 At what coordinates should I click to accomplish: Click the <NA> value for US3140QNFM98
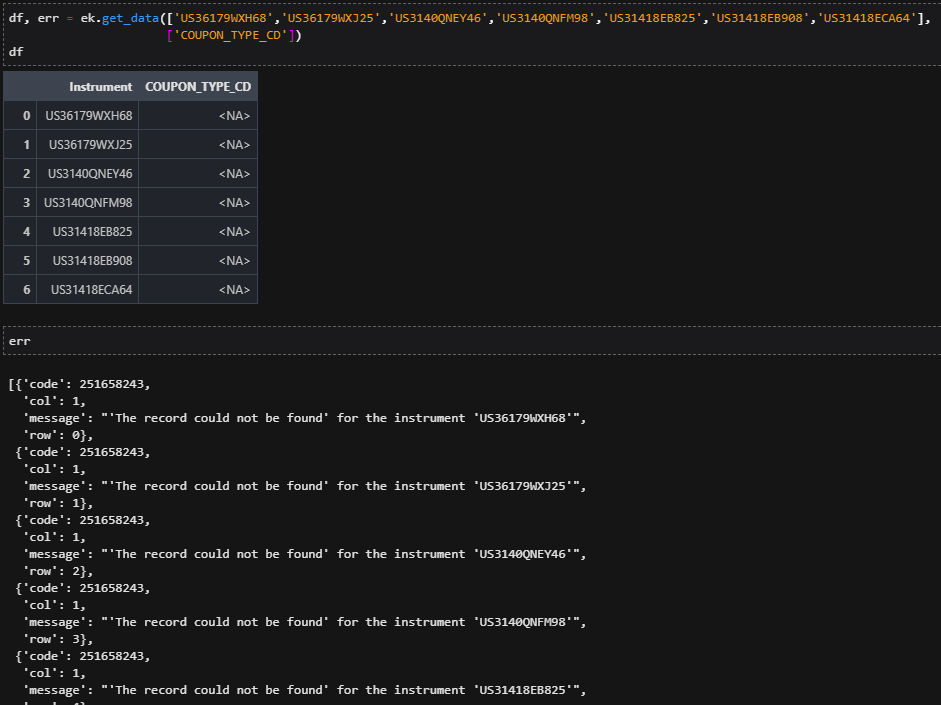tap(198, 203)
